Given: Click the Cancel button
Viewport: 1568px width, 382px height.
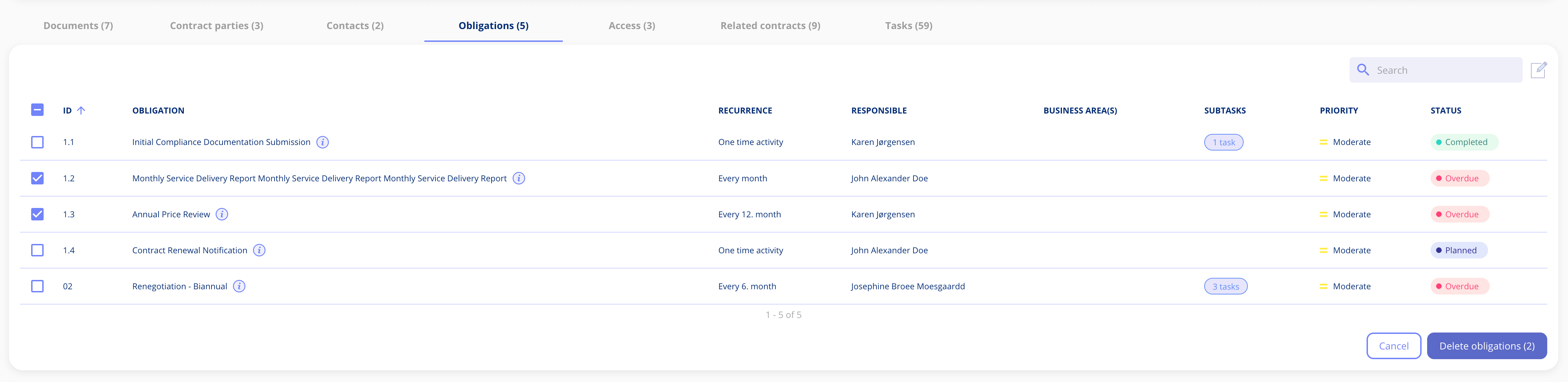Looking at the screenshot, I should [x=1393, y=346].
